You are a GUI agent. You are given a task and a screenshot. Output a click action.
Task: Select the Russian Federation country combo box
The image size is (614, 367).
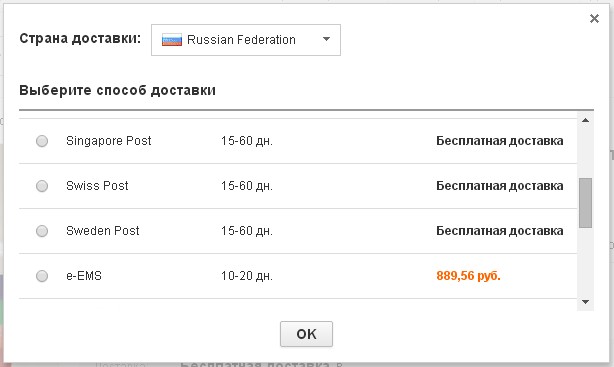pos(246,40)
